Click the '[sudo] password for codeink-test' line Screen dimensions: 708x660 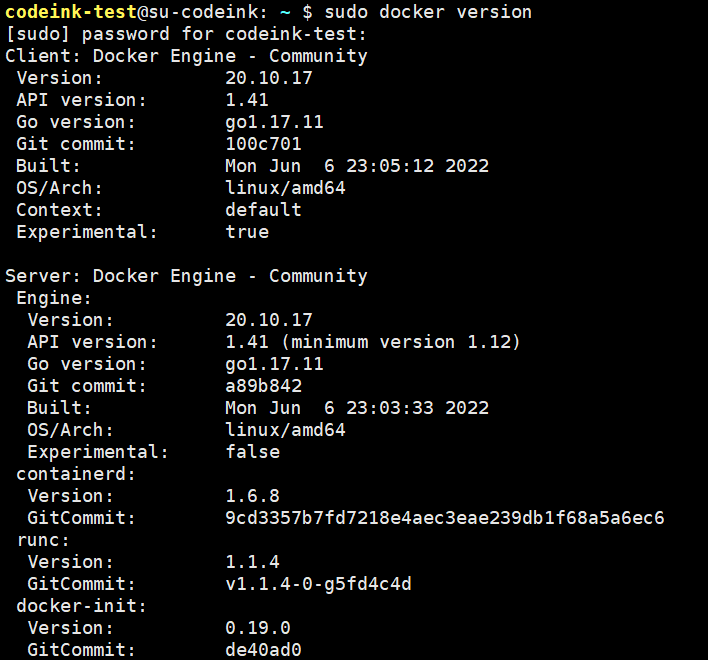[x=186, y=34]
